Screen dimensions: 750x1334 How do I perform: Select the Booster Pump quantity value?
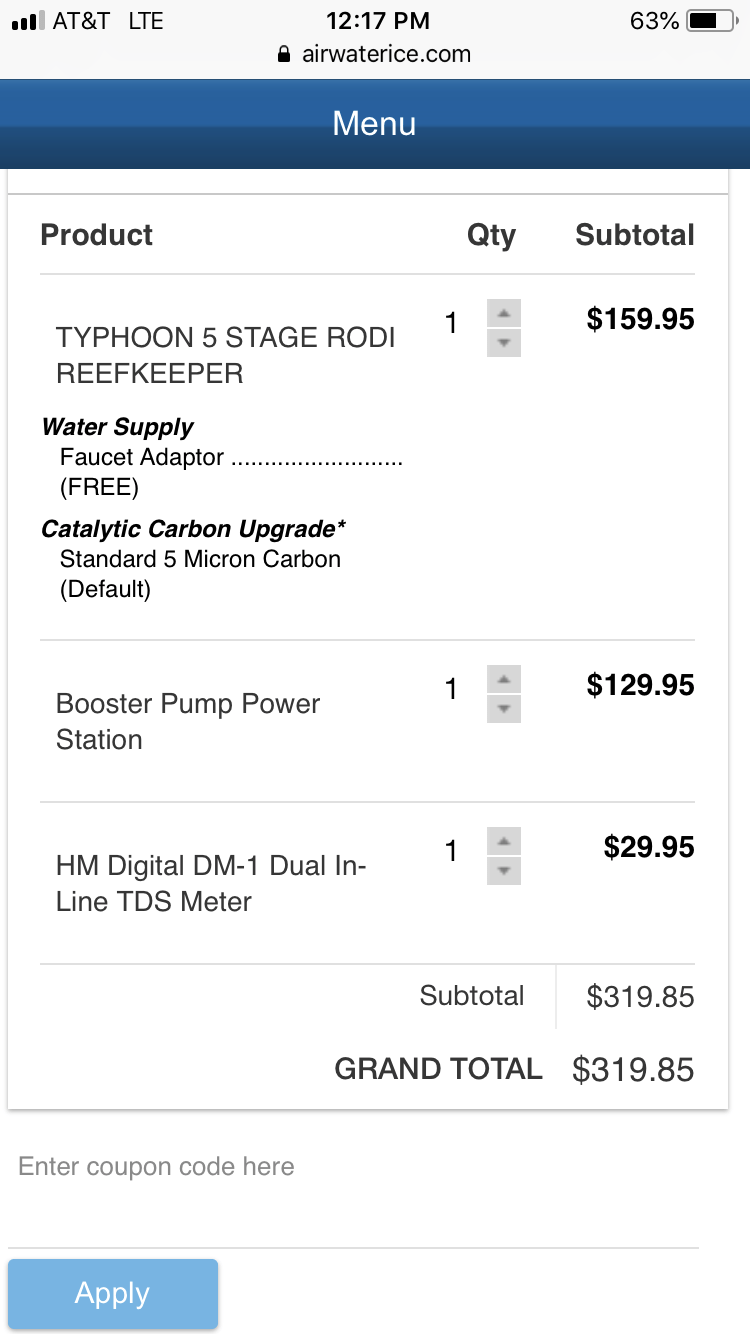[x=451, y=689]
